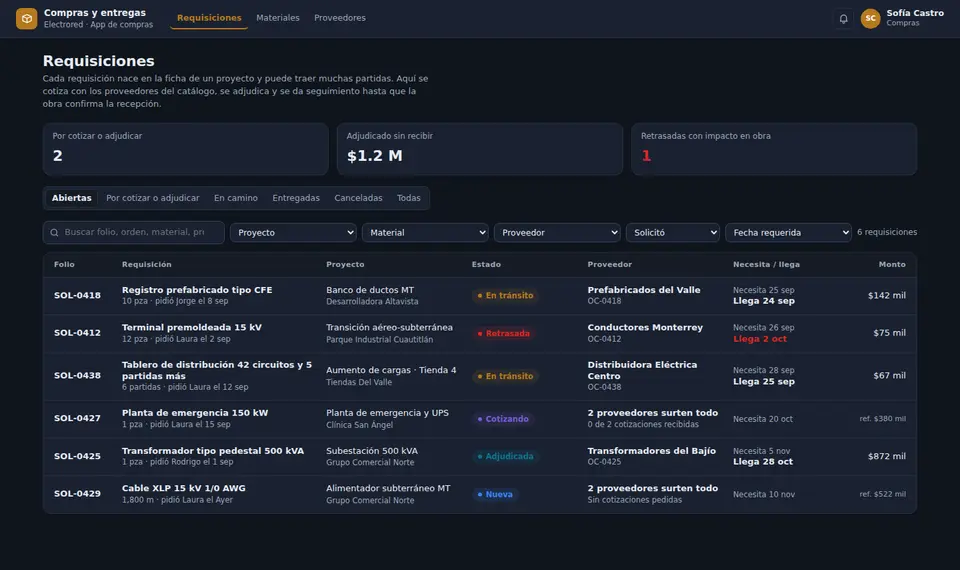Click the Por cotizar o adjudicar summary card

pos(186,149)
